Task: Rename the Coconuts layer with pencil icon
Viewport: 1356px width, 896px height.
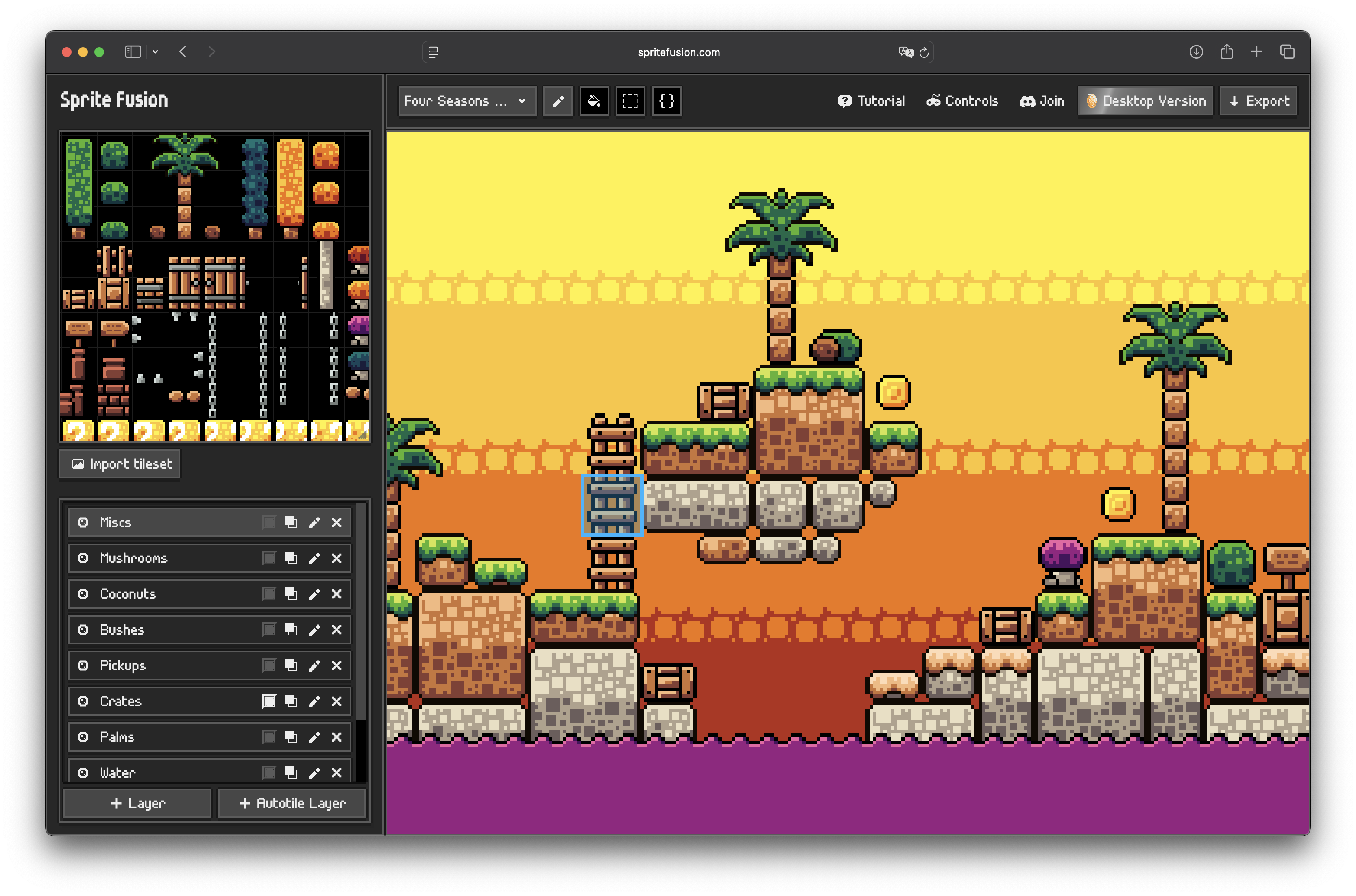Action: pos(314,594)
